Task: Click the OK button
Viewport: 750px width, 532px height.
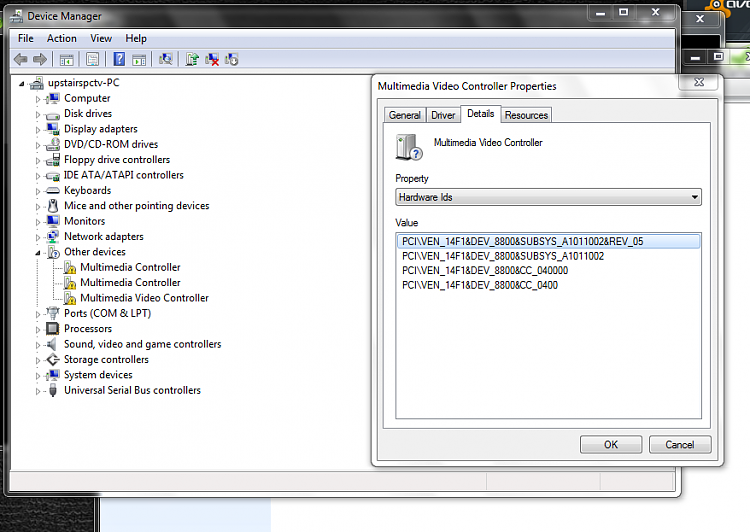Action: point(611,444)
